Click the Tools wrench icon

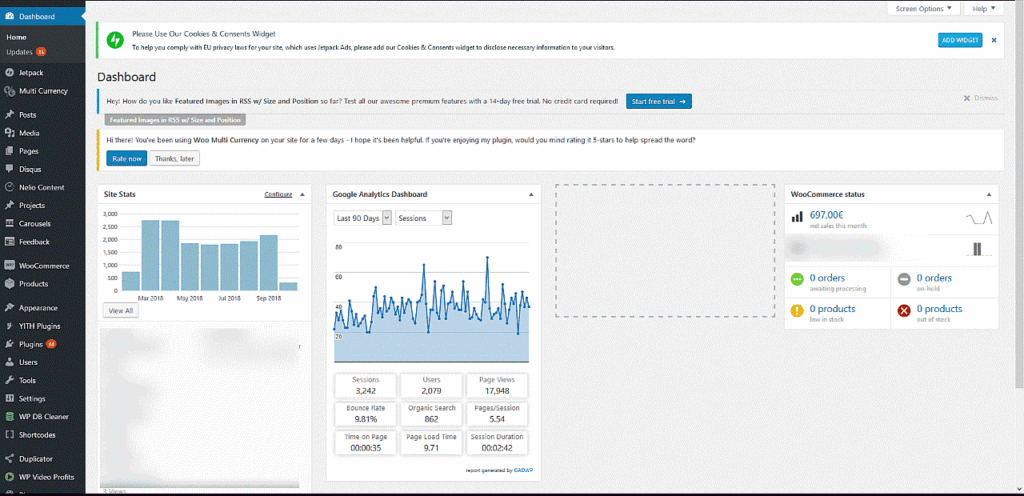point(9,380)
